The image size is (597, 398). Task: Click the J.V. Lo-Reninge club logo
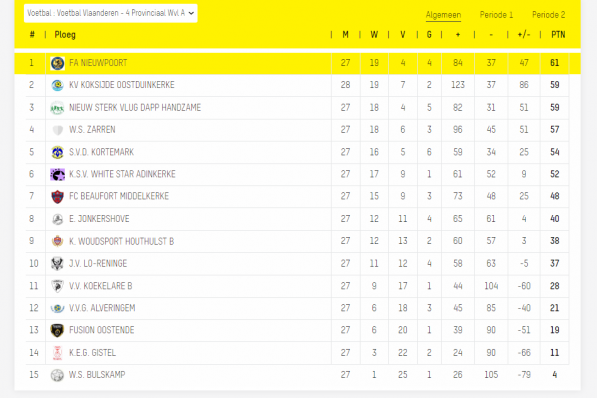[x=57, y=264]
